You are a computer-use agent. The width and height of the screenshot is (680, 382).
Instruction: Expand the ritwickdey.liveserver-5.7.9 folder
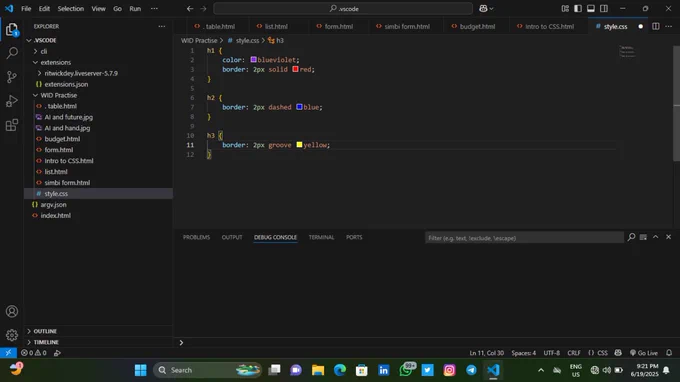[x=39, y=73]
